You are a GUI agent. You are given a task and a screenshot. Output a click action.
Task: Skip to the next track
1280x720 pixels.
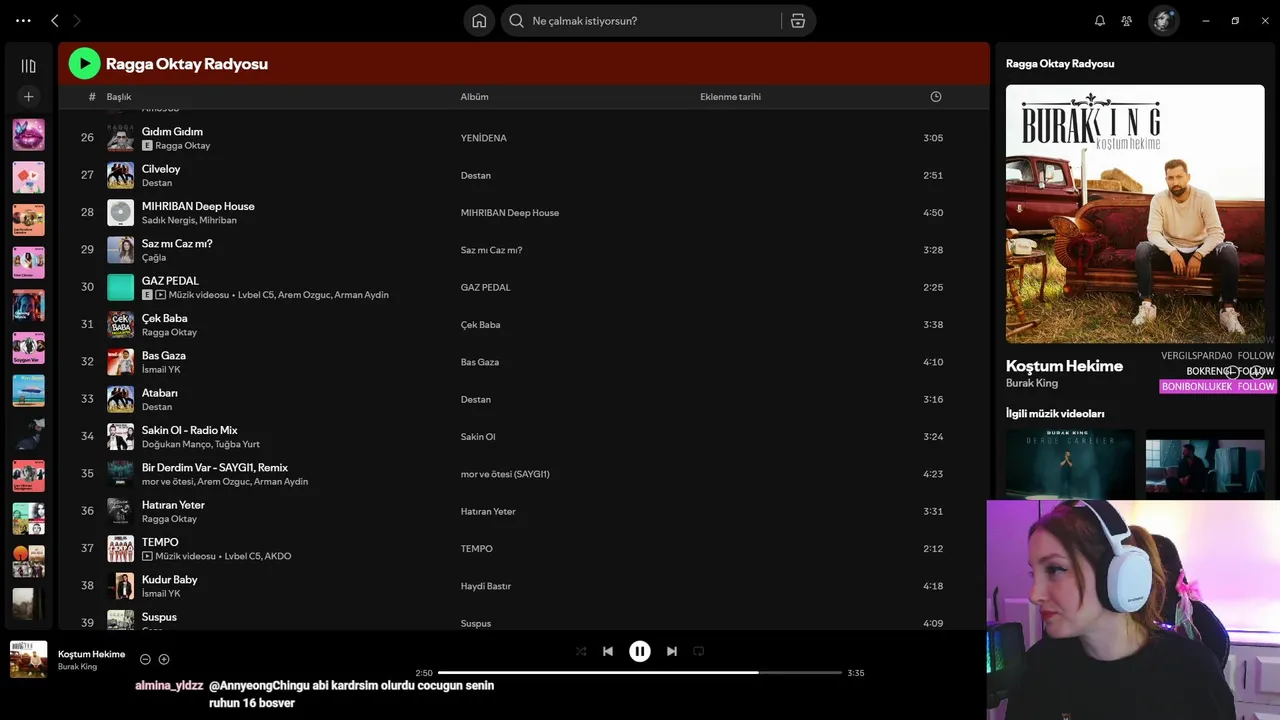pos(672,651)
